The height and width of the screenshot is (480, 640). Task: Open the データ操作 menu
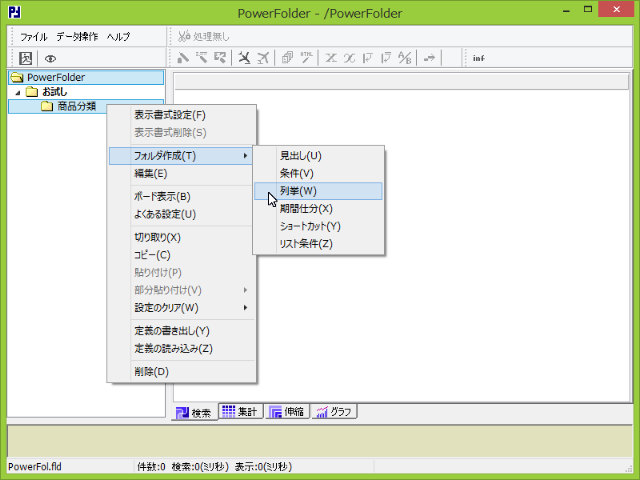point(77,37)
